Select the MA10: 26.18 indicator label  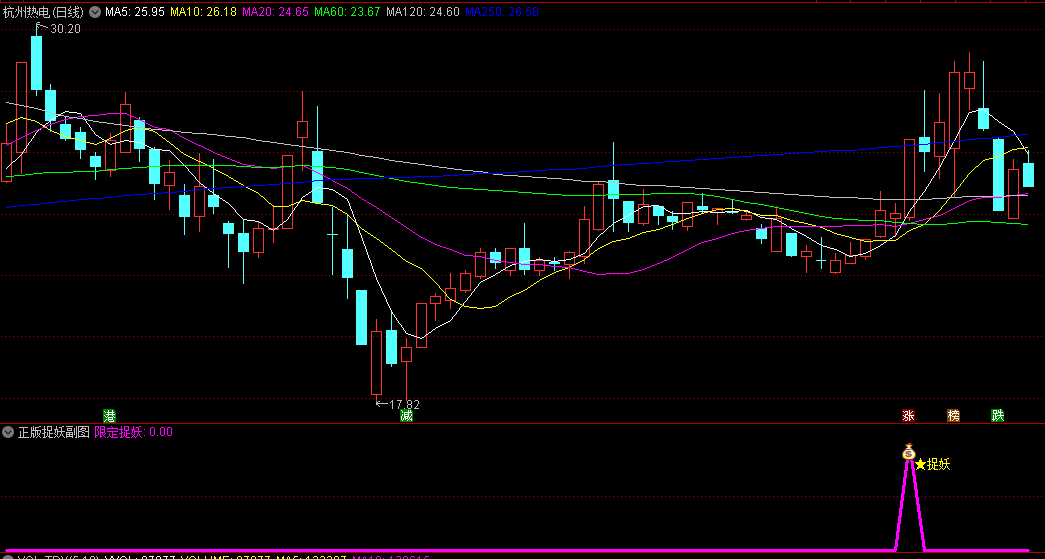coord(203,11)
